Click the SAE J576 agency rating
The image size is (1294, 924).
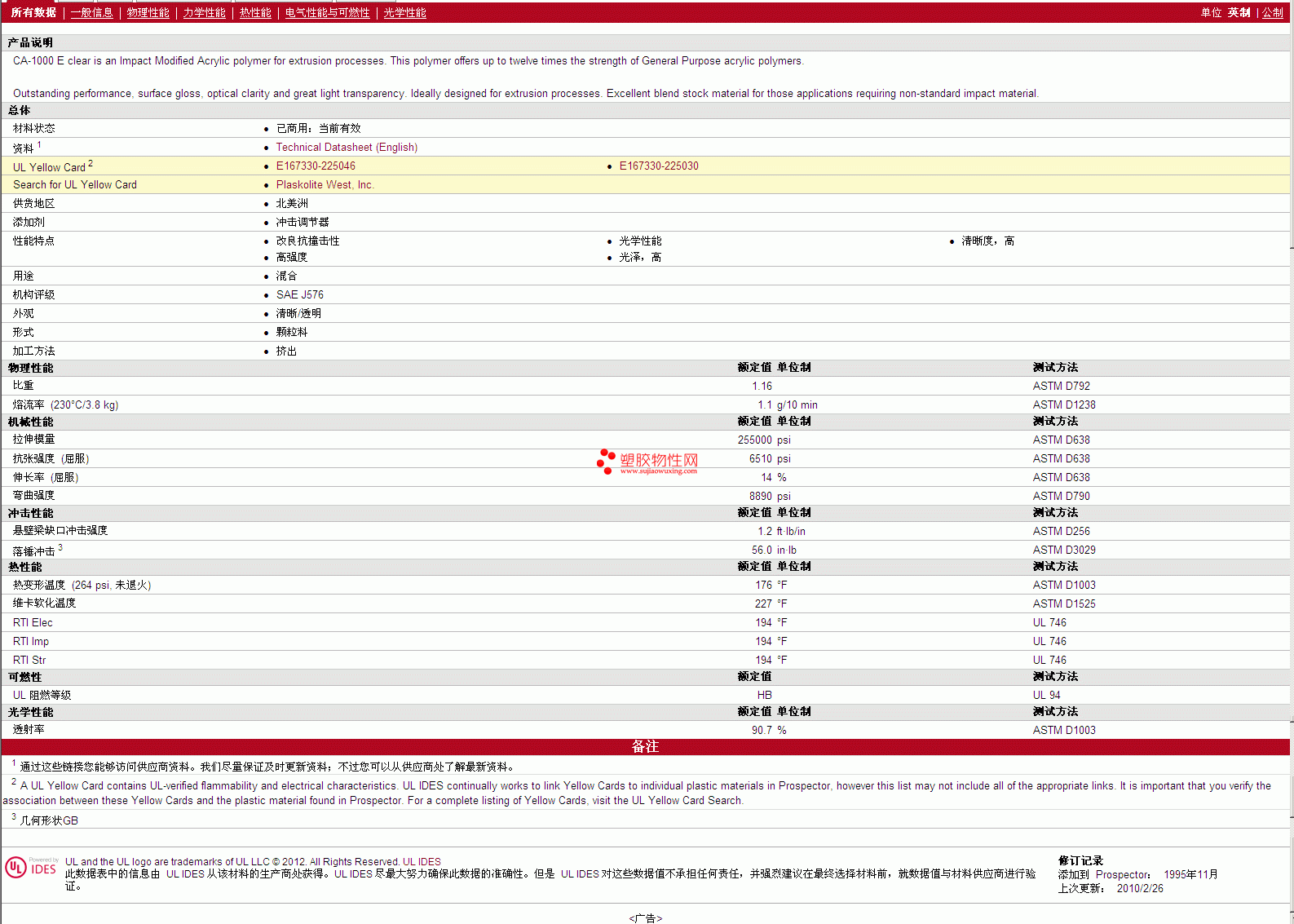click(299, 294)
